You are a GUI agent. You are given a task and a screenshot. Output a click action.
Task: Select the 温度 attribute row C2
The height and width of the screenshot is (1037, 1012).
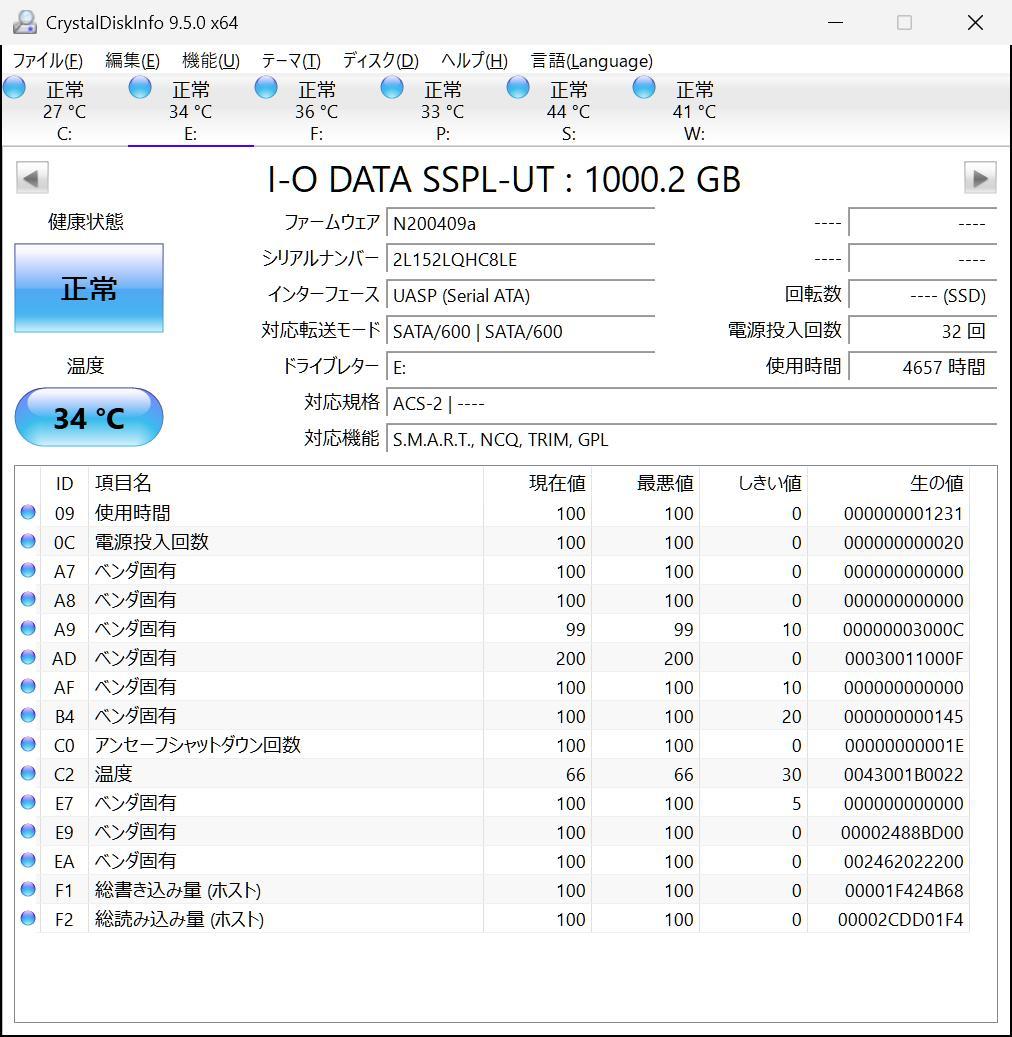(x=491, y=774)
